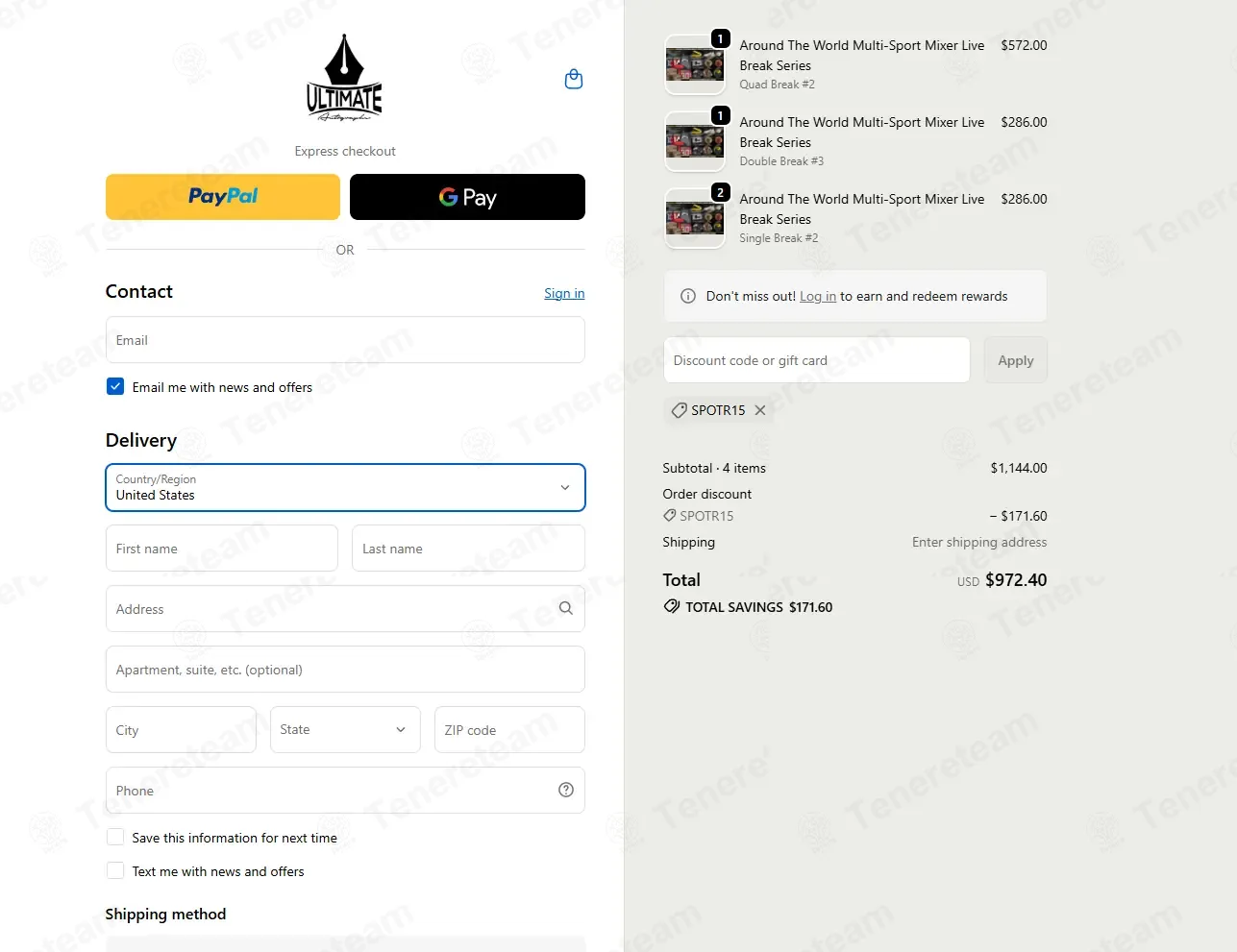Click the Ultimate Autographs logo

(x=344, y=78)
